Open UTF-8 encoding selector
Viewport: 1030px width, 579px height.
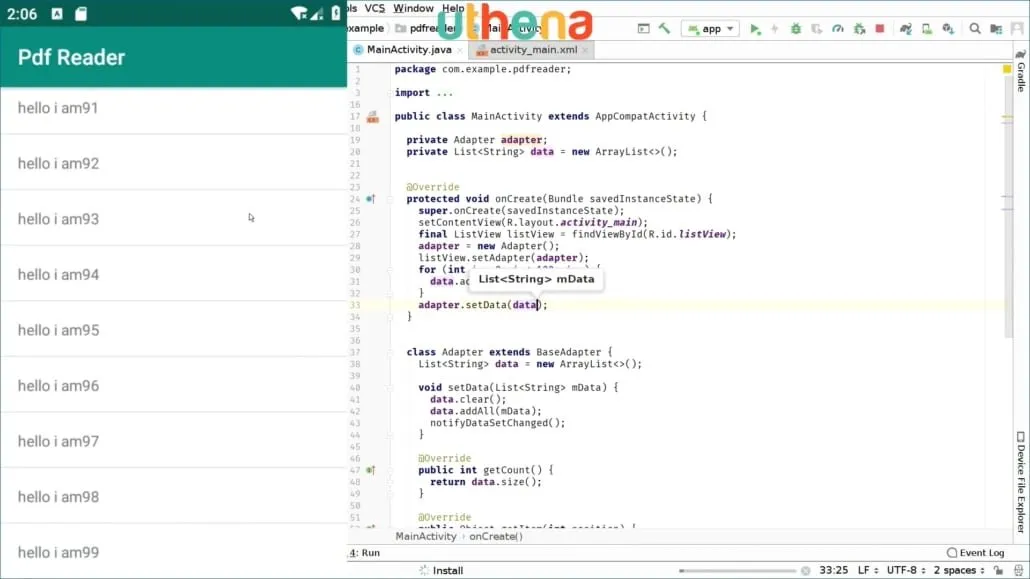coord(907,570)
